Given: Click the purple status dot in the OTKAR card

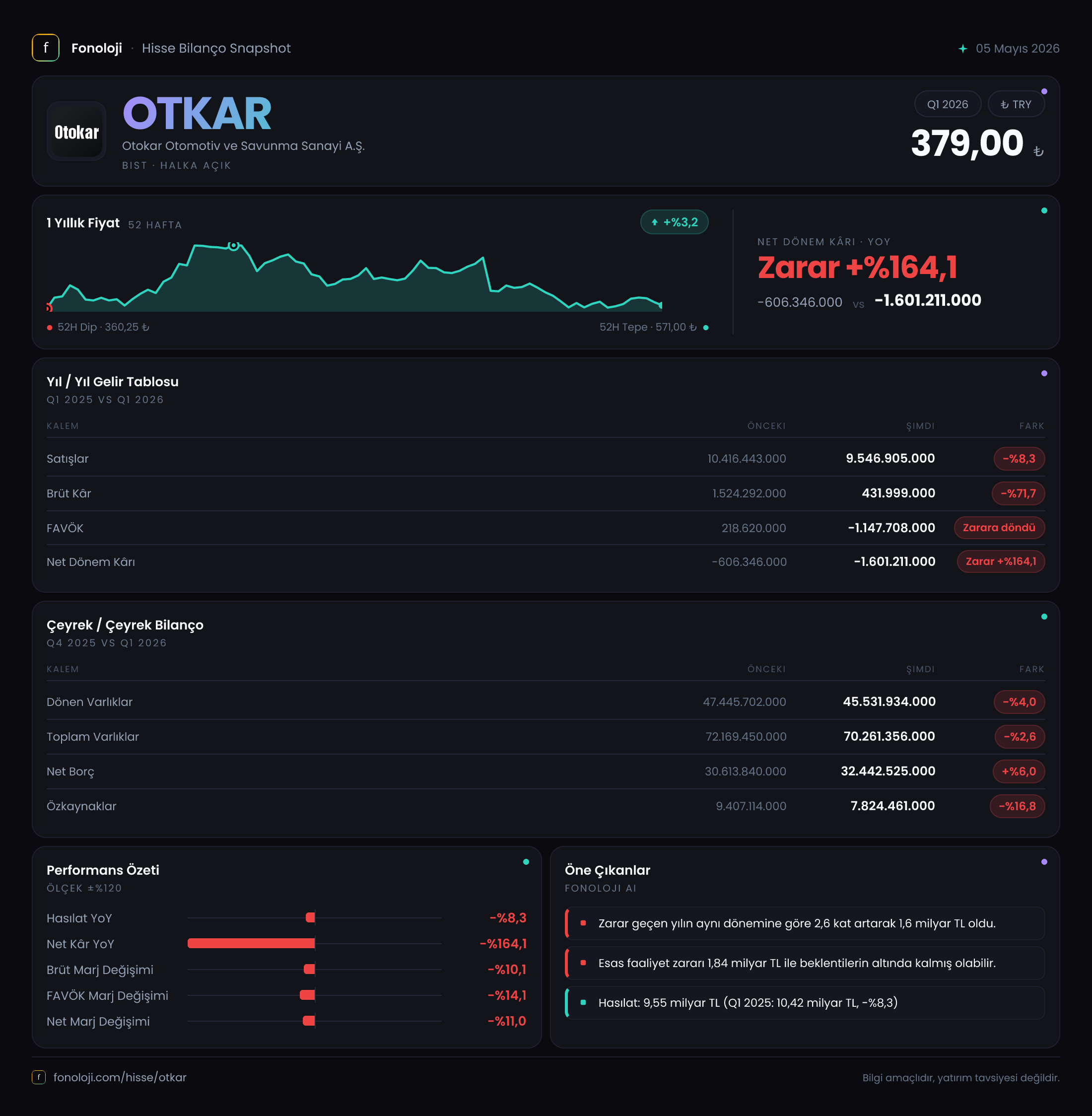Looking at the screenshot, I should click(x=1044, y=92).
